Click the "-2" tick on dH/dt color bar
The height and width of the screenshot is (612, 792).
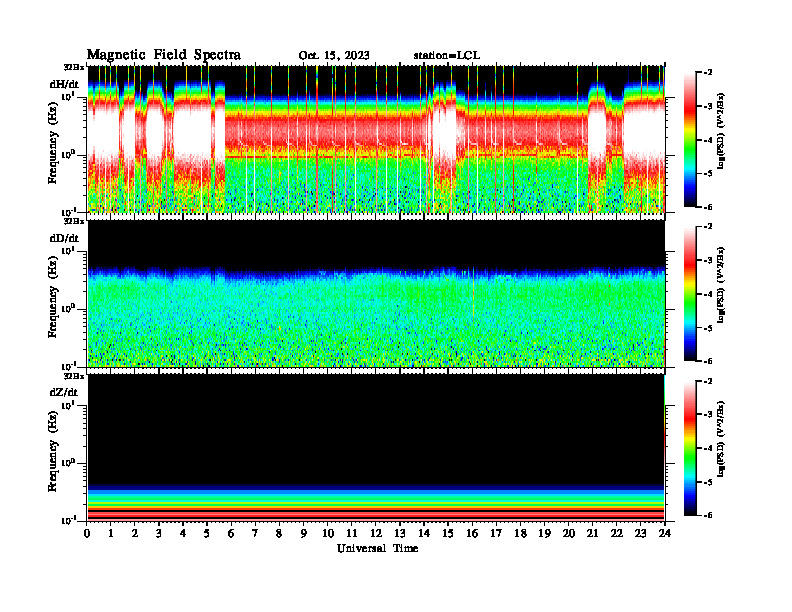[708, 73]
